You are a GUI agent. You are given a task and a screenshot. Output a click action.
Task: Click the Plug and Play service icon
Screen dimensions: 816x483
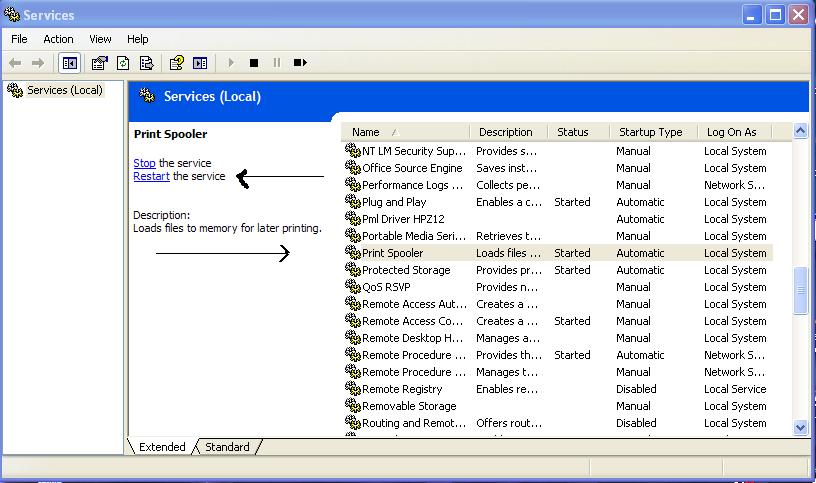click(x=352, y=202)
